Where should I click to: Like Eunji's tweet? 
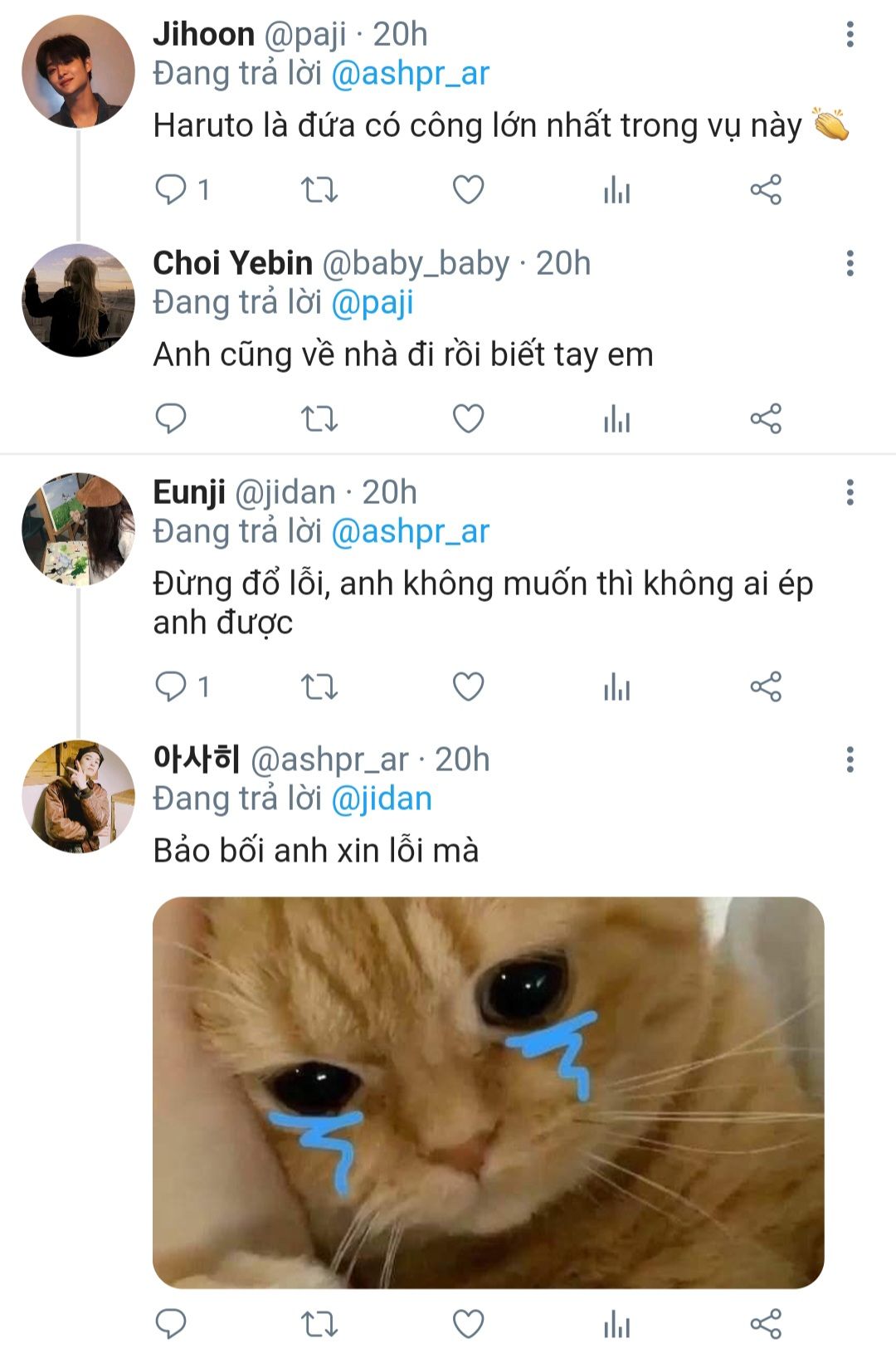[x=468, y=686]
